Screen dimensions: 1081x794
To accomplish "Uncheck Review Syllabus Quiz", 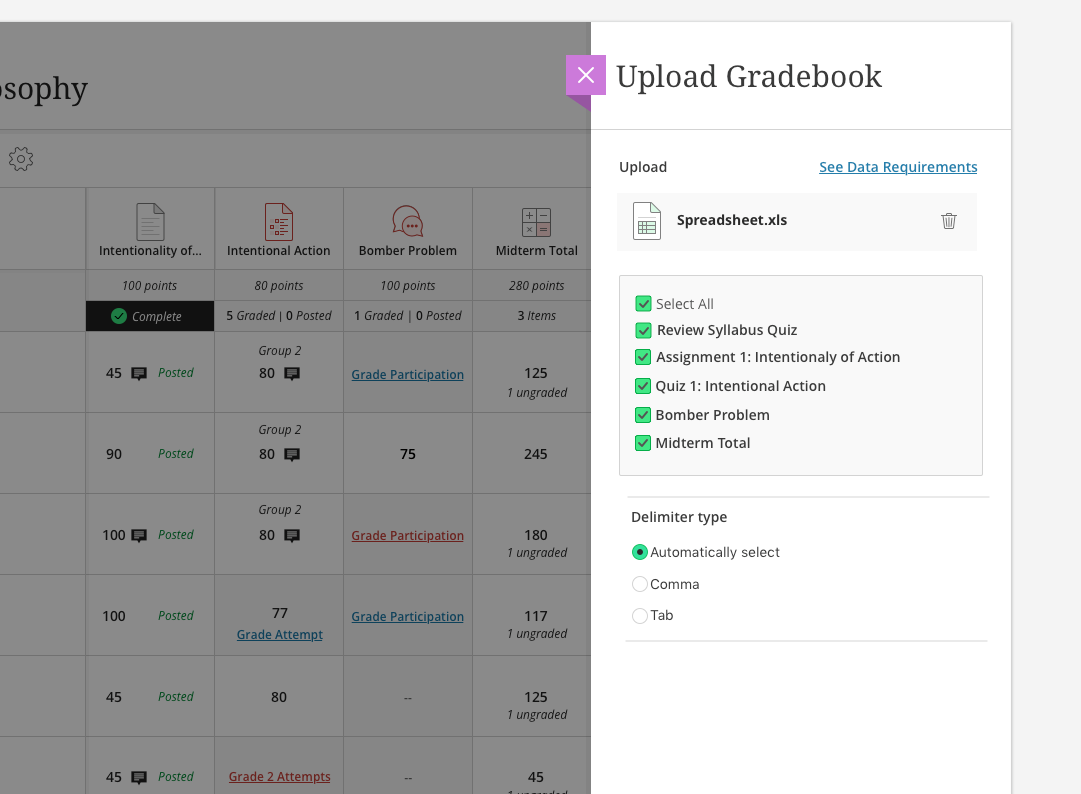I will pos(643,331).
